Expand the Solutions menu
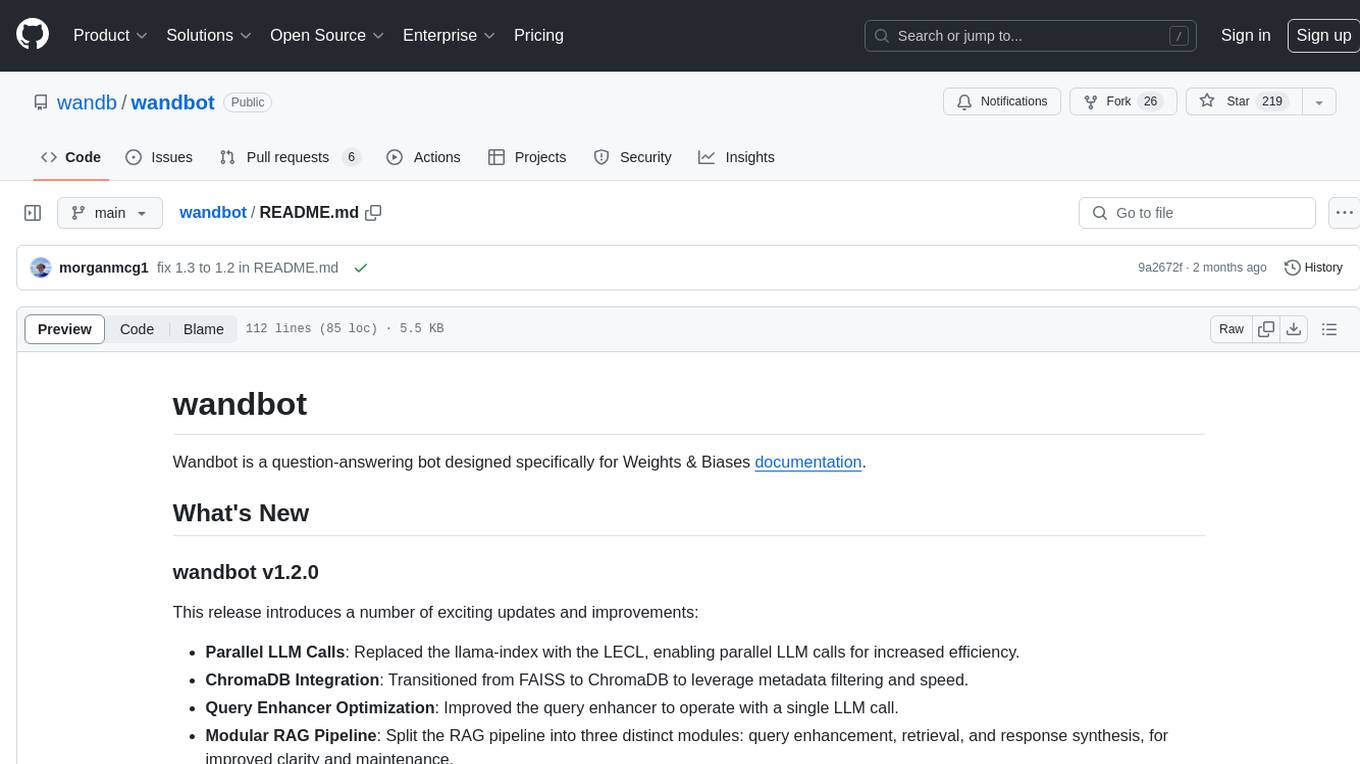The width and height of the screenshot is (1360, 764). pyautogui.click(x=209, y=35)
